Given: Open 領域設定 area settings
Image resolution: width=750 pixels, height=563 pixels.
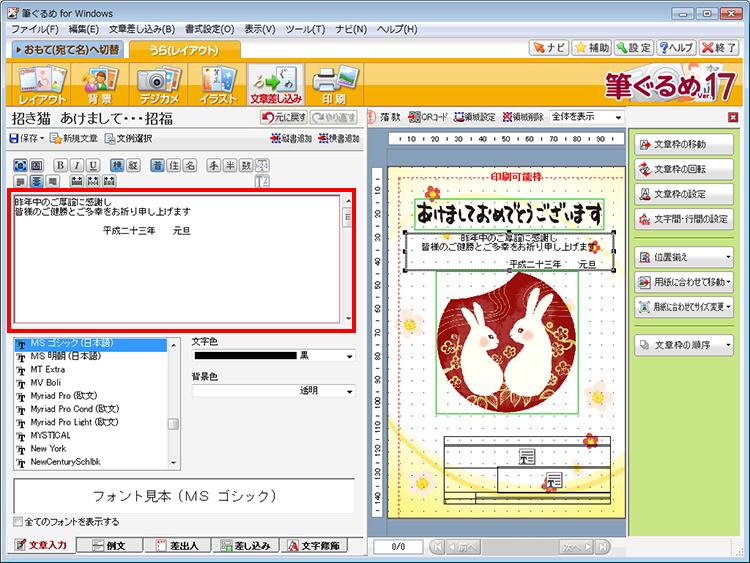Looking at the screenshot, I should (474, 117).
